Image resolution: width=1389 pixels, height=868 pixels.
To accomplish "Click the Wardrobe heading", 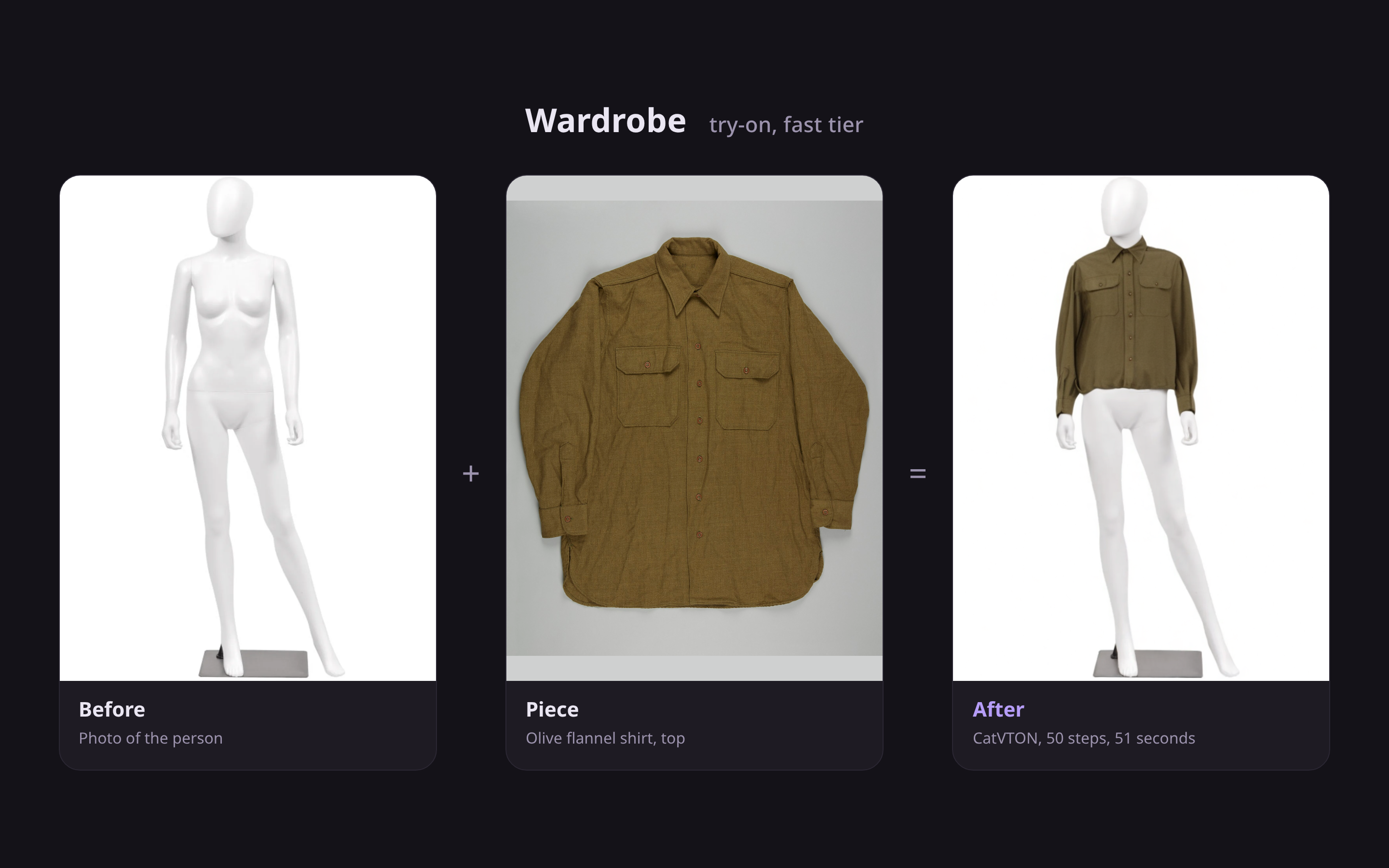I will pos(606,121).
